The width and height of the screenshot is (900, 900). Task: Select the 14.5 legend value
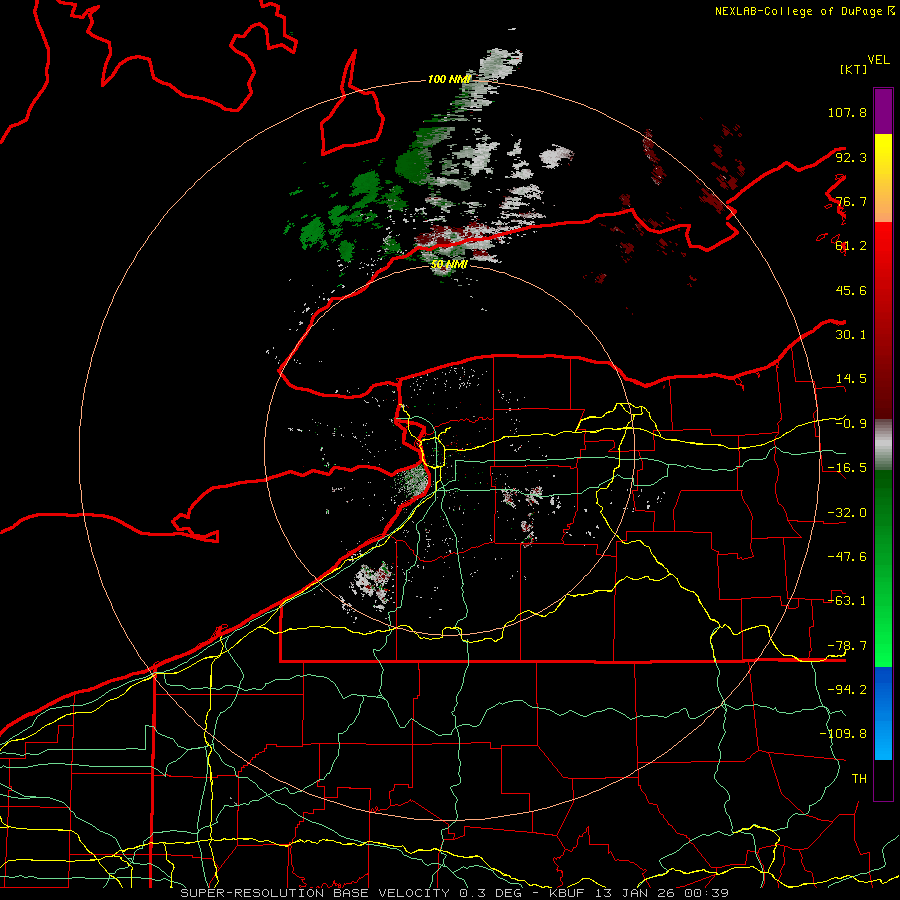click(x=851, y=379)
